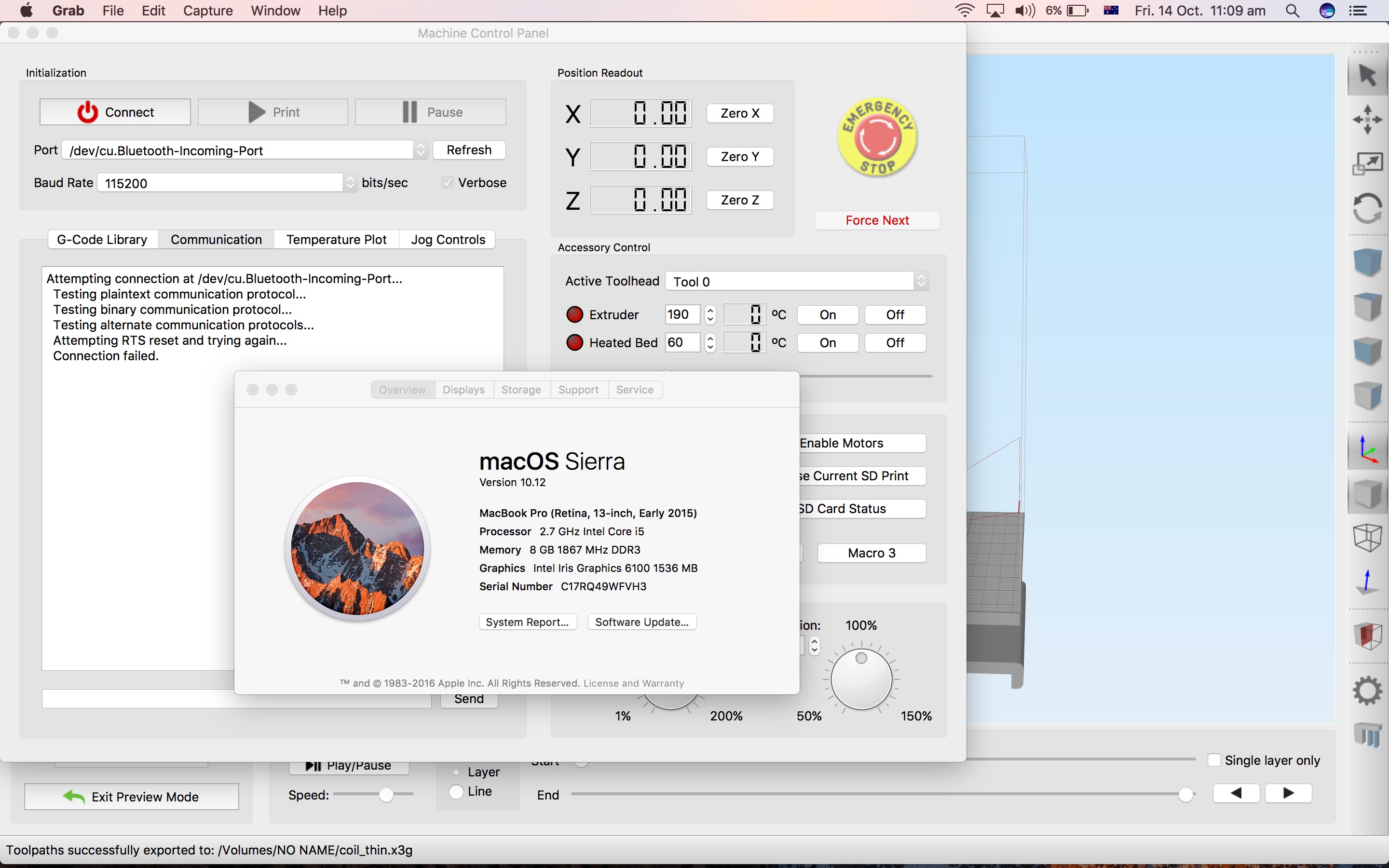Click the Zero X button
1389x868 pixels.
[740, 113]
